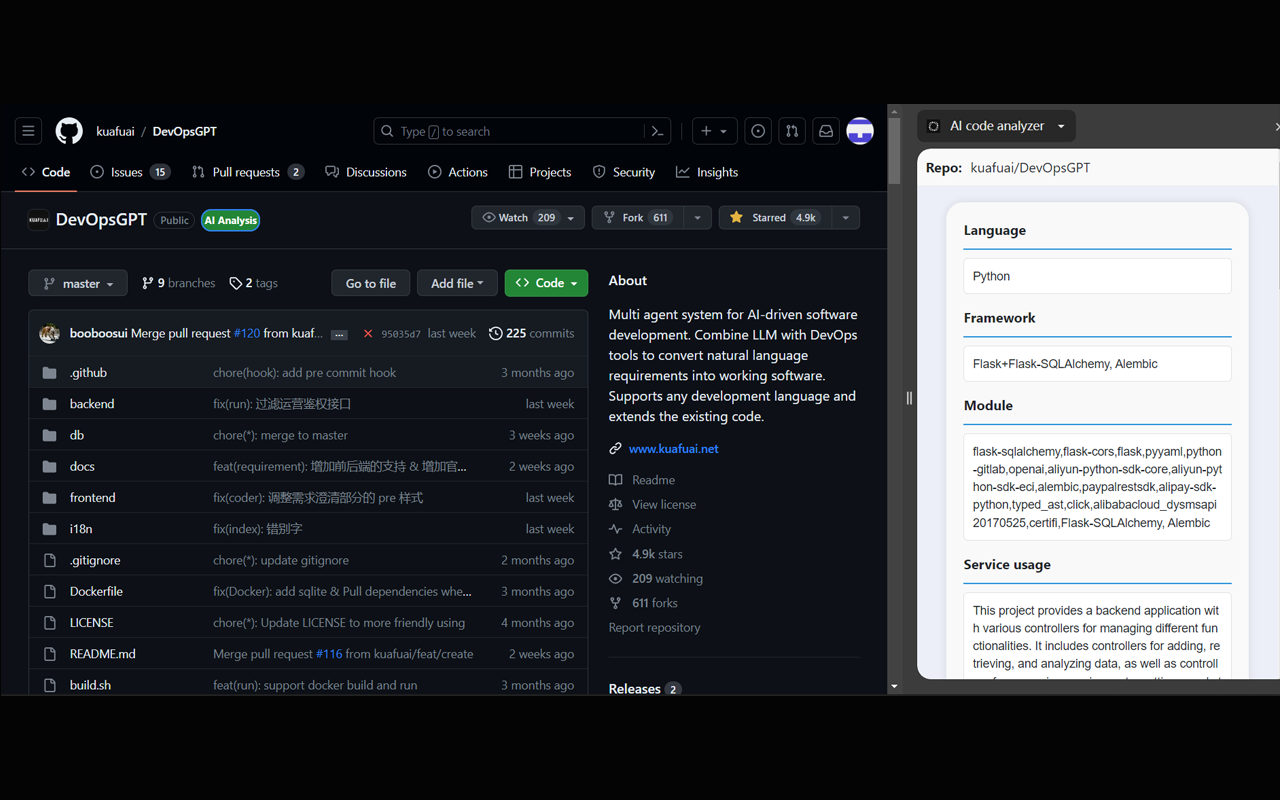
Task: Click the DevOpsGPT repository logo thumbnail
Action: (39, 220)
